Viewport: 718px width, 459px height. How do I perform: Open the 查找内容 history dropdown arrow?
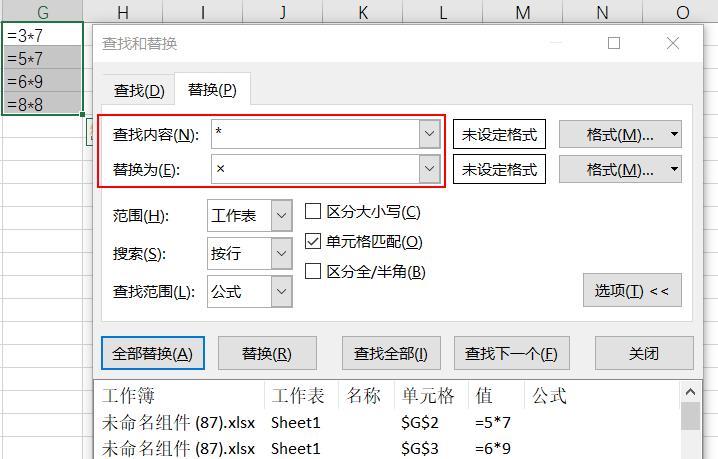pos(430,134)
